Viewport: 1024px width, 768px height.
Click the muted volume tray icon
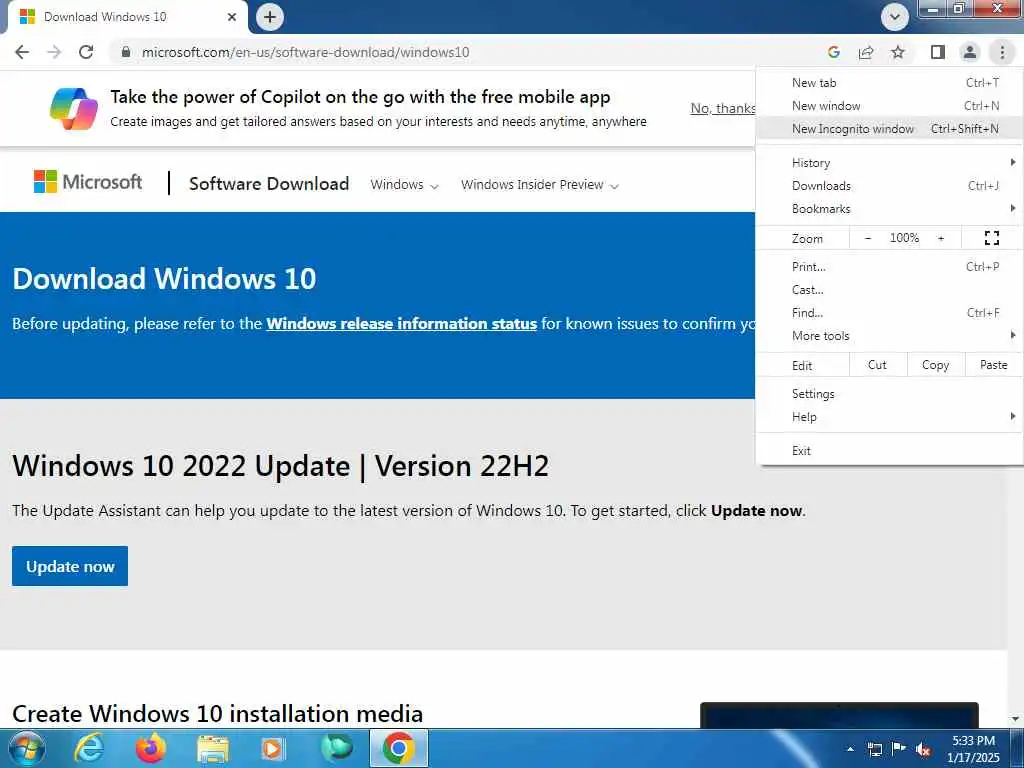point(923,750)
